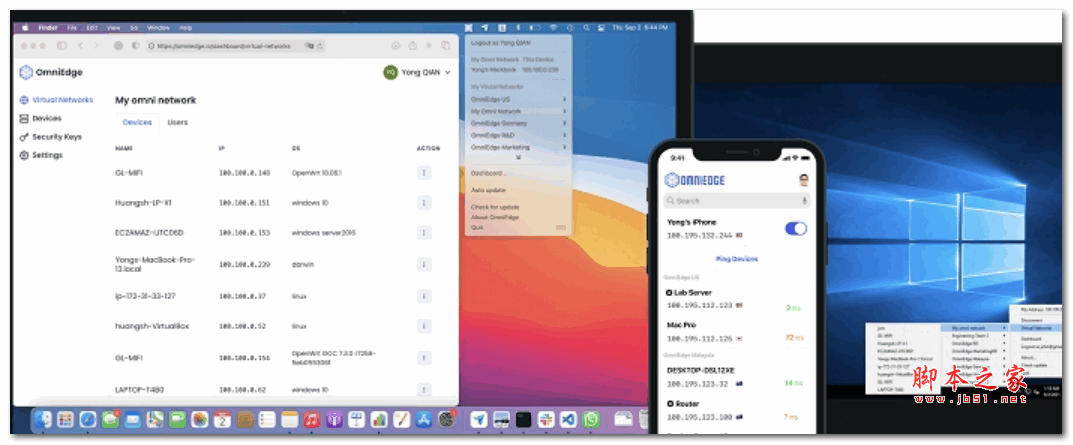
Task: Tap the Ping Devices link
Action: [736, 259]
